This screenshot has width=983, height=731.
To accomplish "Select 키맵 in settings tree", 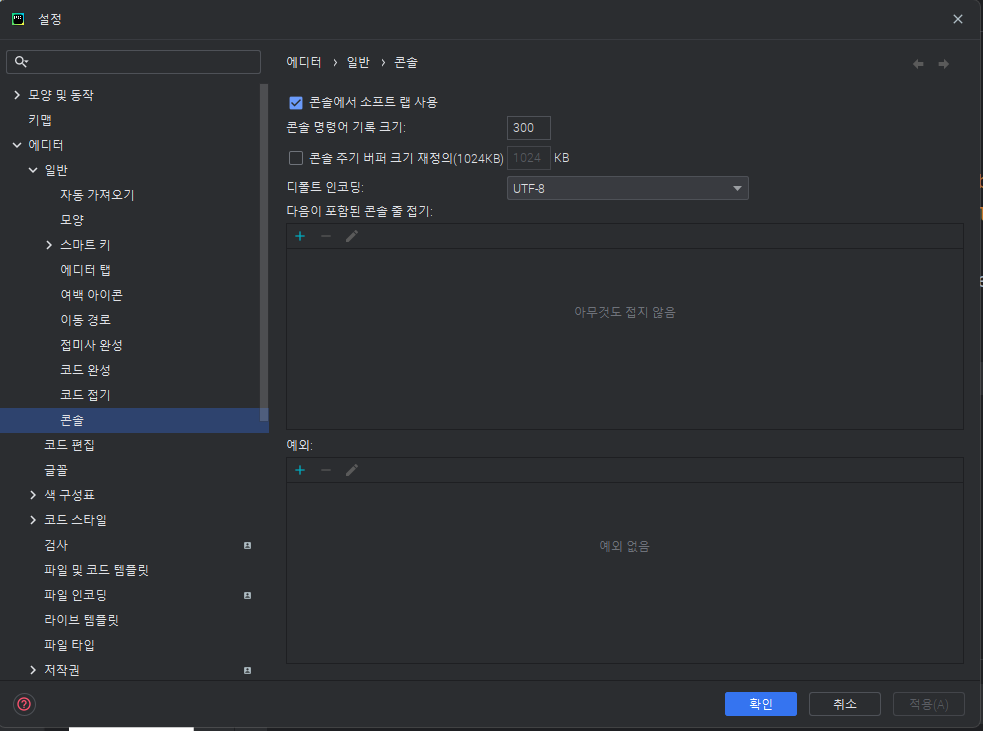I will click(x=40, y=120).
